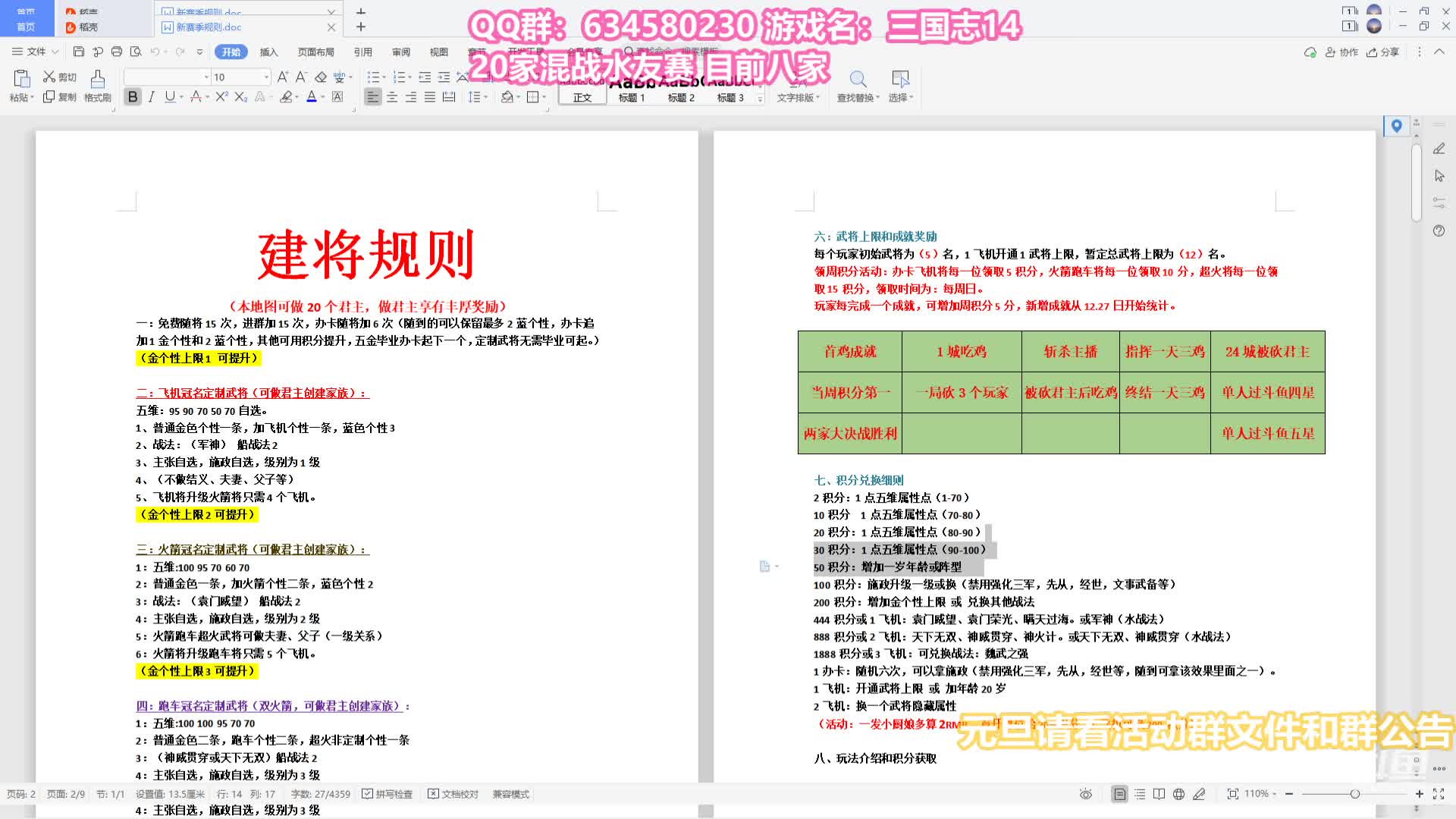Toggle Center alignment button

[392, 96]
